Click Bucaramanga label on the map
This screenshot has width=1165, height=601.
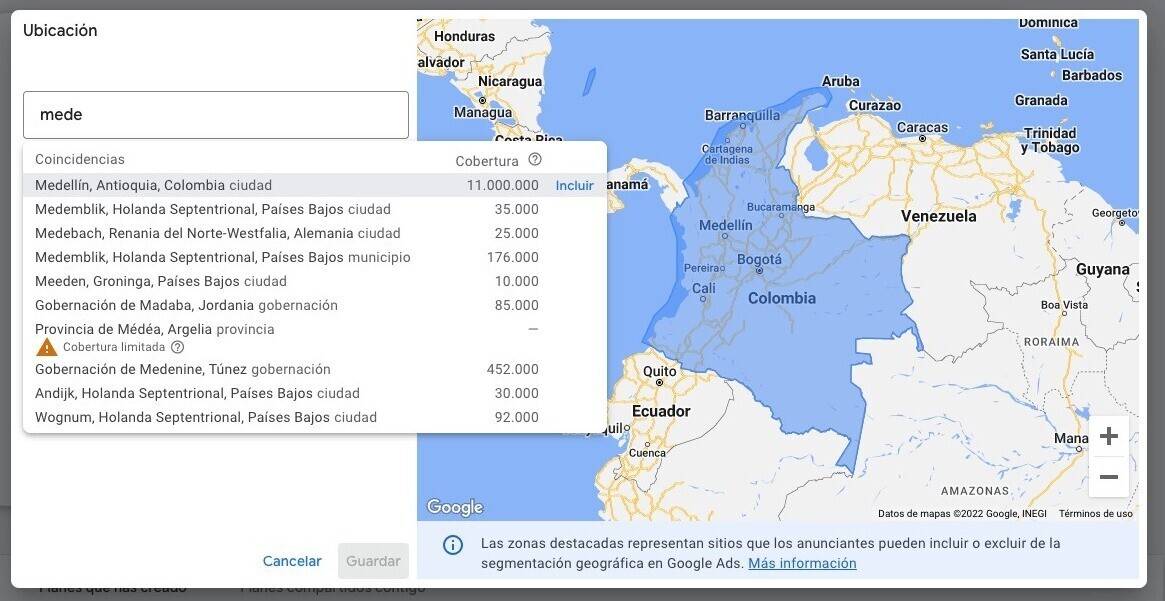pyautogui.click(x=781, y=207)
